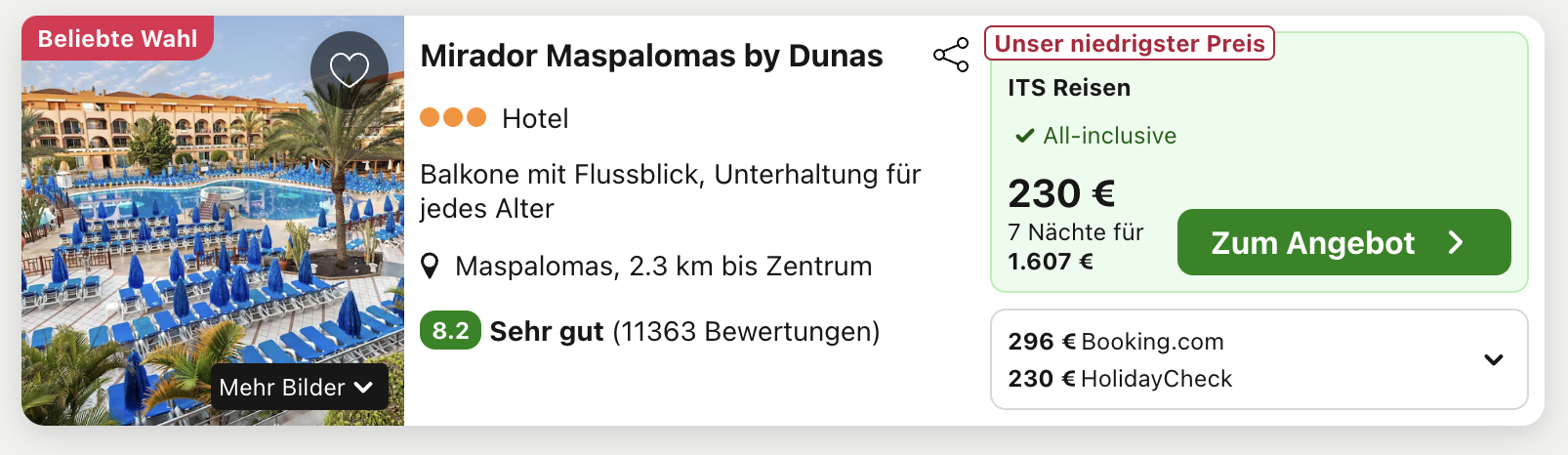Click the green 8.2 rating badge
The image size is (1568, 455).
[450, 331]
